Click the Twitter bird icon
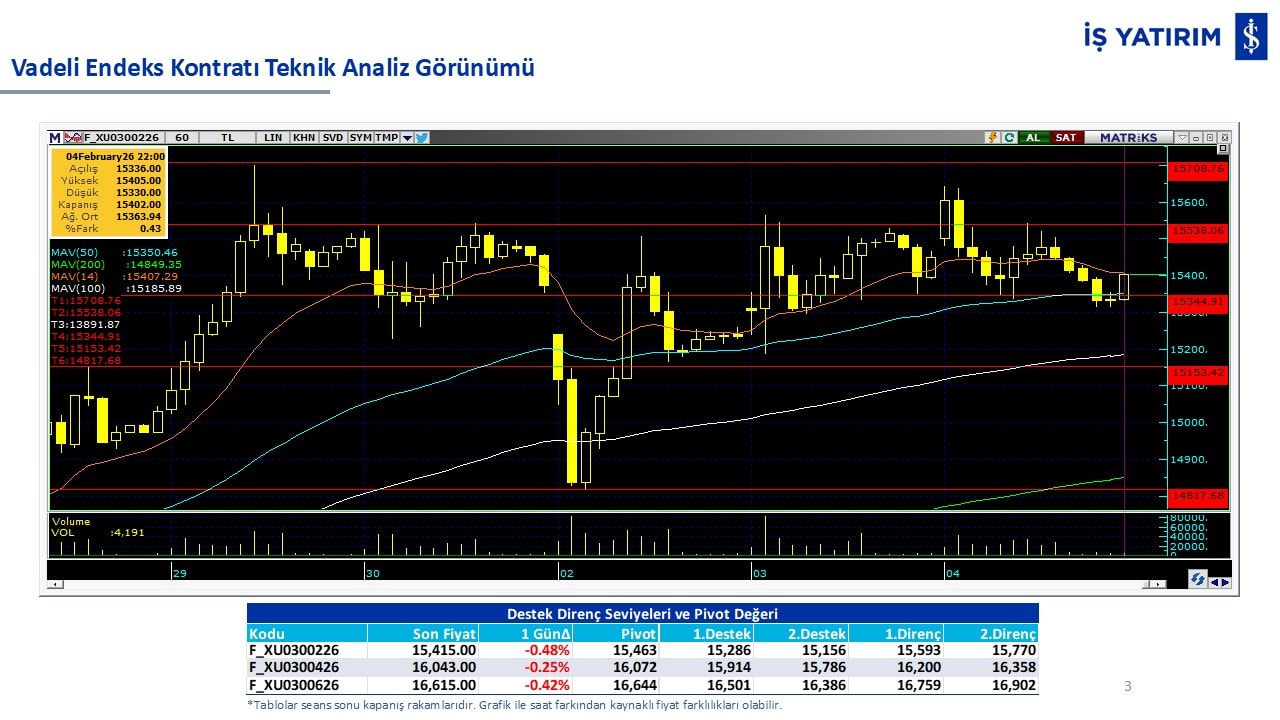This screenshot has width=1280, height=720. pos(422,137)
